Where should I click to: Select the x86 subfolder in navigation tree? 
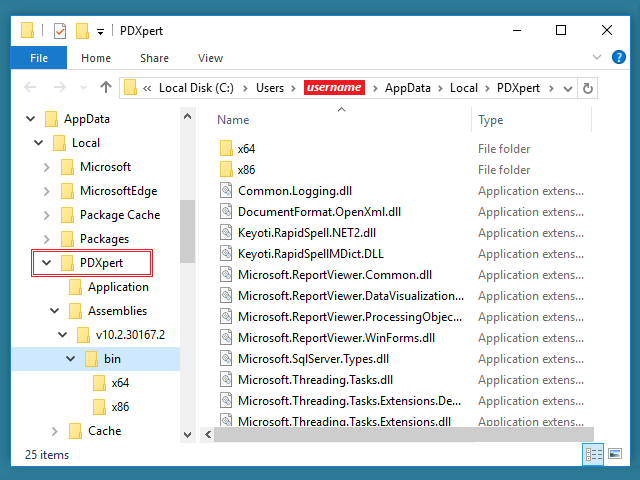click(x=111, y=407)
